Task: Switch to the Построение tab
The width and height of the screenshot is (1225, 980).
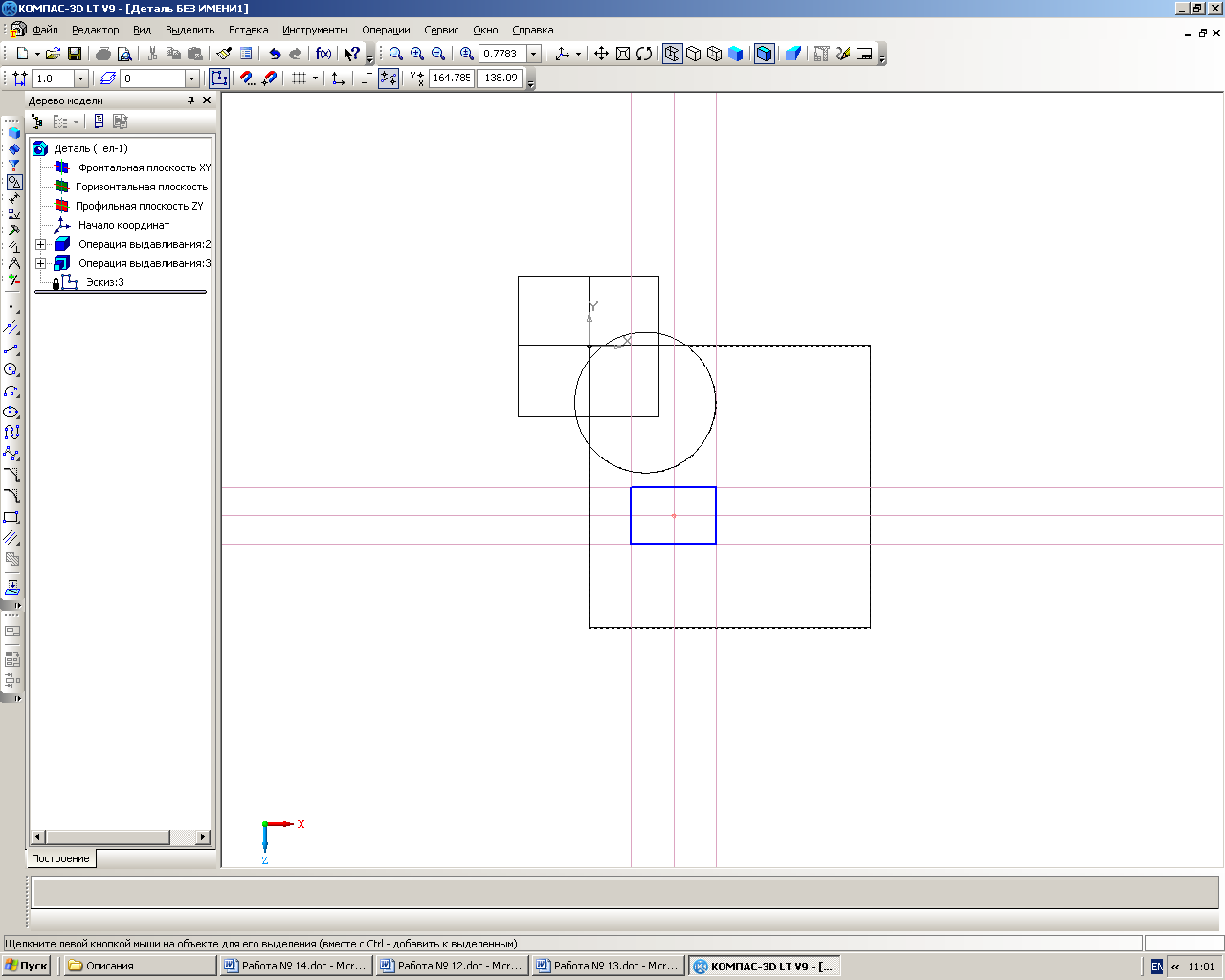Action: 60,858
